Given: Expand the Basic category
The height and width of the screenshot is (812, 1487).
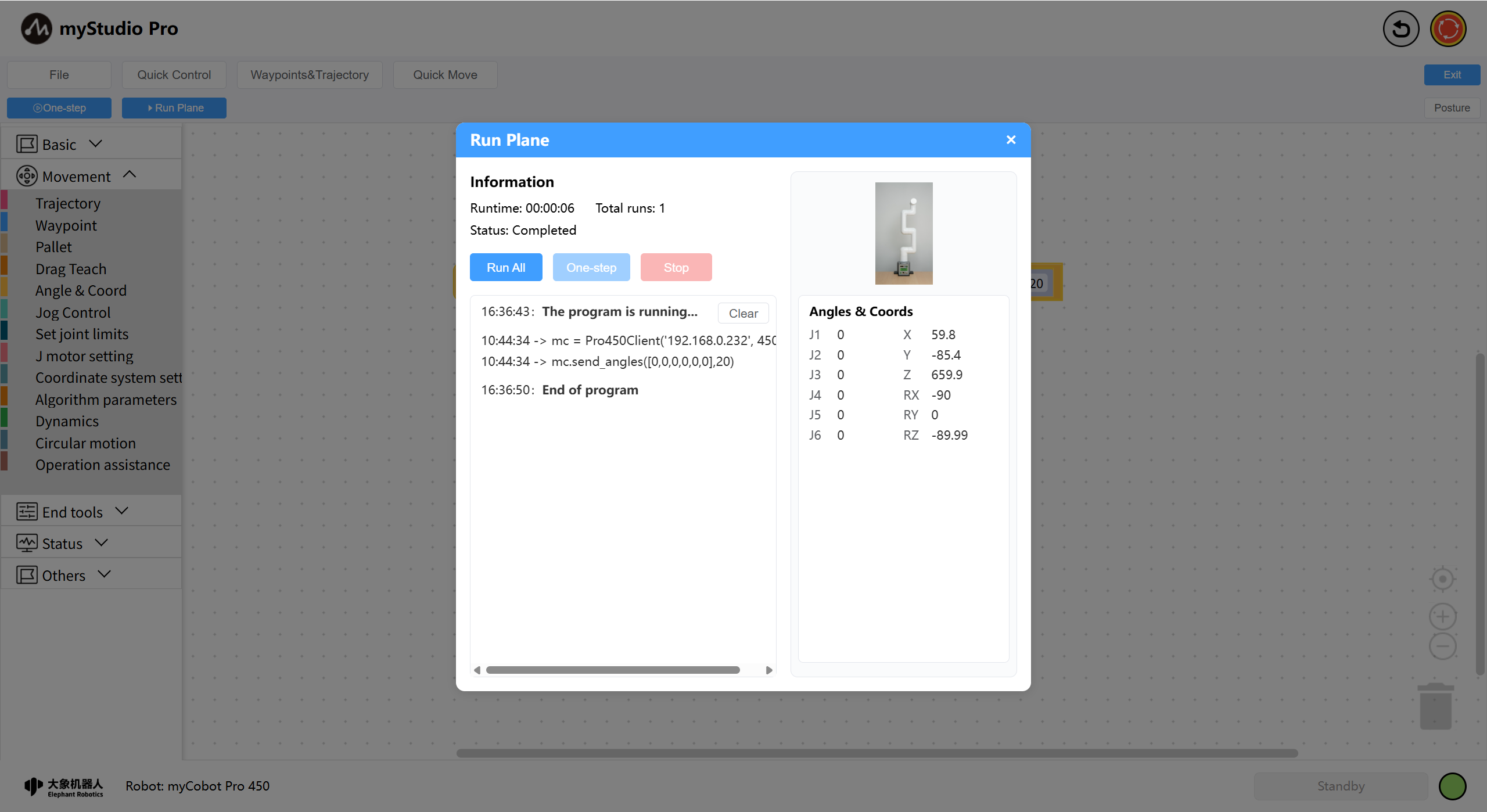Looking at the screenshot, I should tap(60, 144).
